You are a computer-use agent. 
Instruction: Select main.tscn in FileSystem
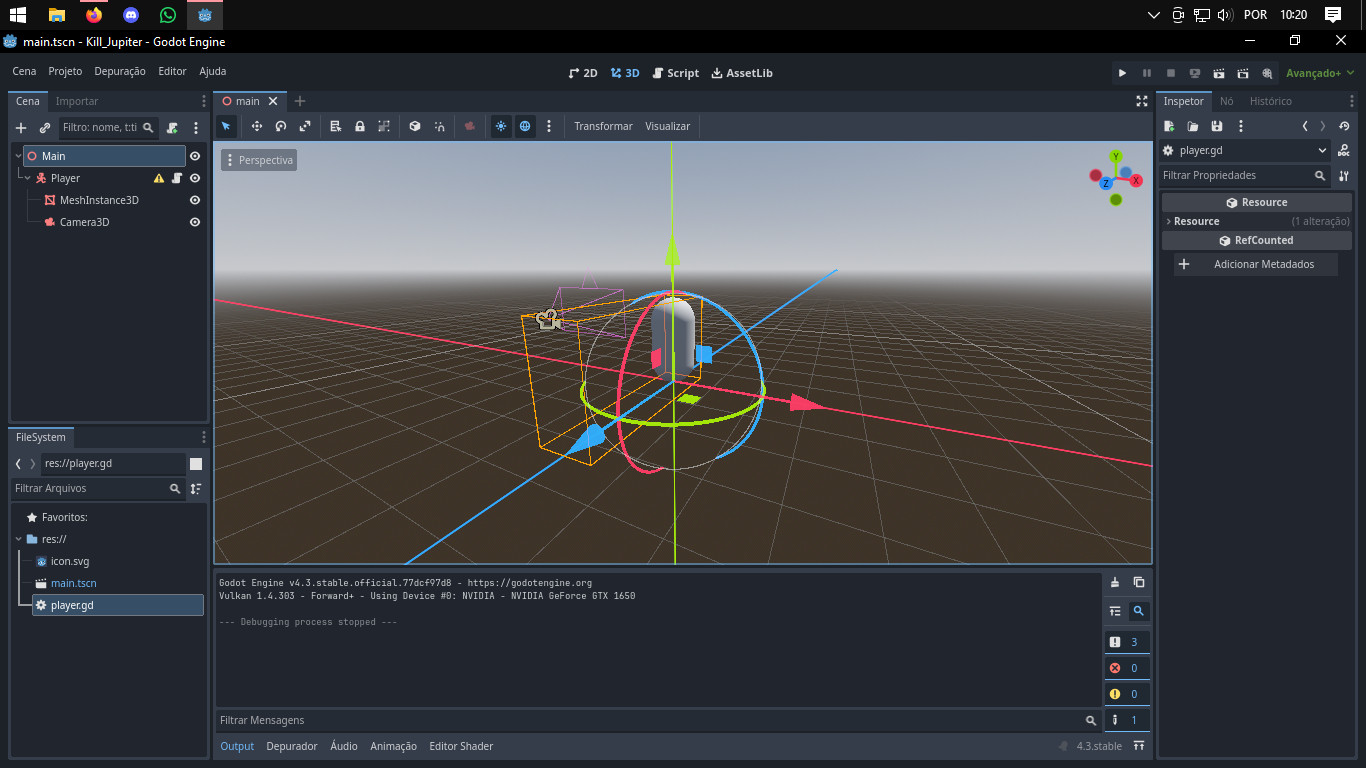pyautogui.click(x=73, y=583)
